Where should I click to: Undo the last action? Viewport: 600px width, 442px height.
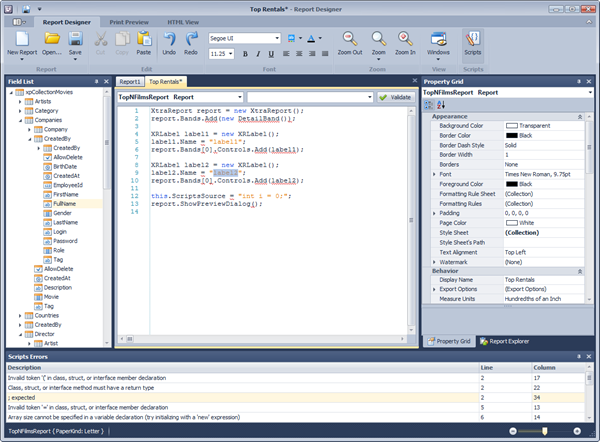169,39
